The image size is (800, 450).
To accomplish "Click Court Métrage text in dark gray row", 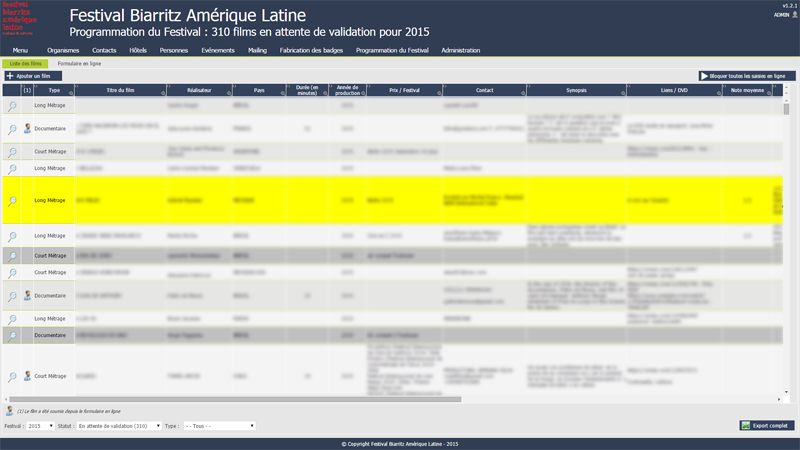I will point(50,256).
